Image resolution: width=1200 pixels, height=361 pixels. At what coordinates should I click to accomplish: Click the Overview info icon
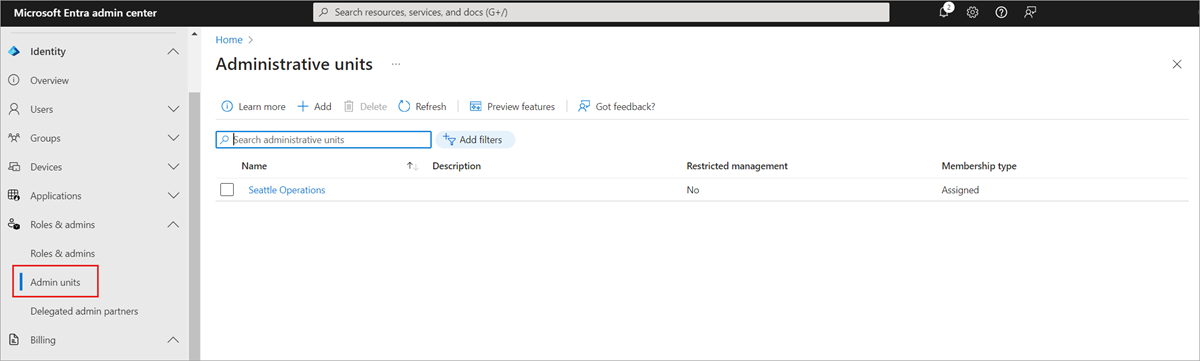(14, 80)
